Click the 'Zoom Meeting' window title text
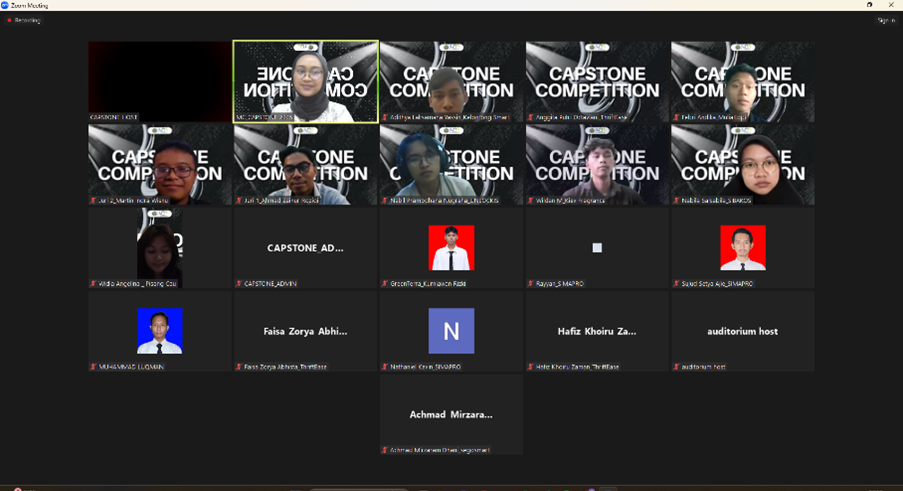903x491 pixels. tap(30, 5)
